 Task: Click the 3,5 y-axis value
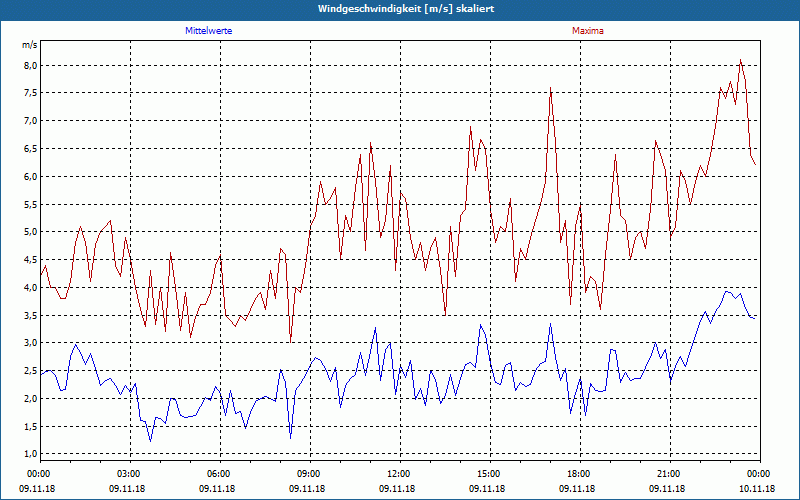(29, 315)
